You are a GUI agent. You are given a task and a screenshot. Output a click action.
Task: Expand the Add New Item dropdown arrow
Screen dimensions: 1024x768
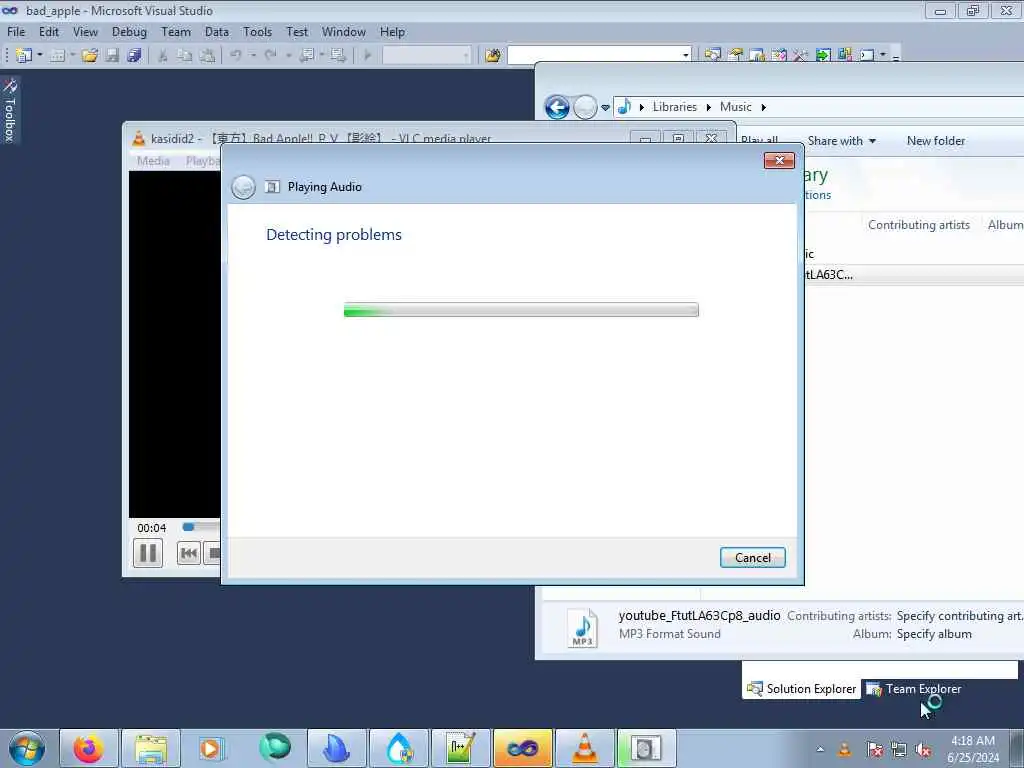pyautogui.click(x=72, y=56)
